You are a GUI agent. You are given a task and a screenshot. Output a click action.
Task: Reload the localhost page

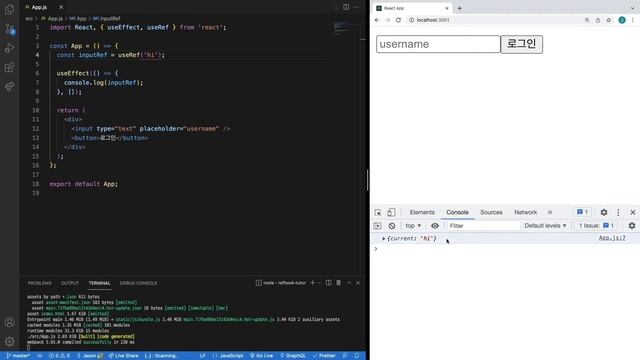click(x=398, y=20)
